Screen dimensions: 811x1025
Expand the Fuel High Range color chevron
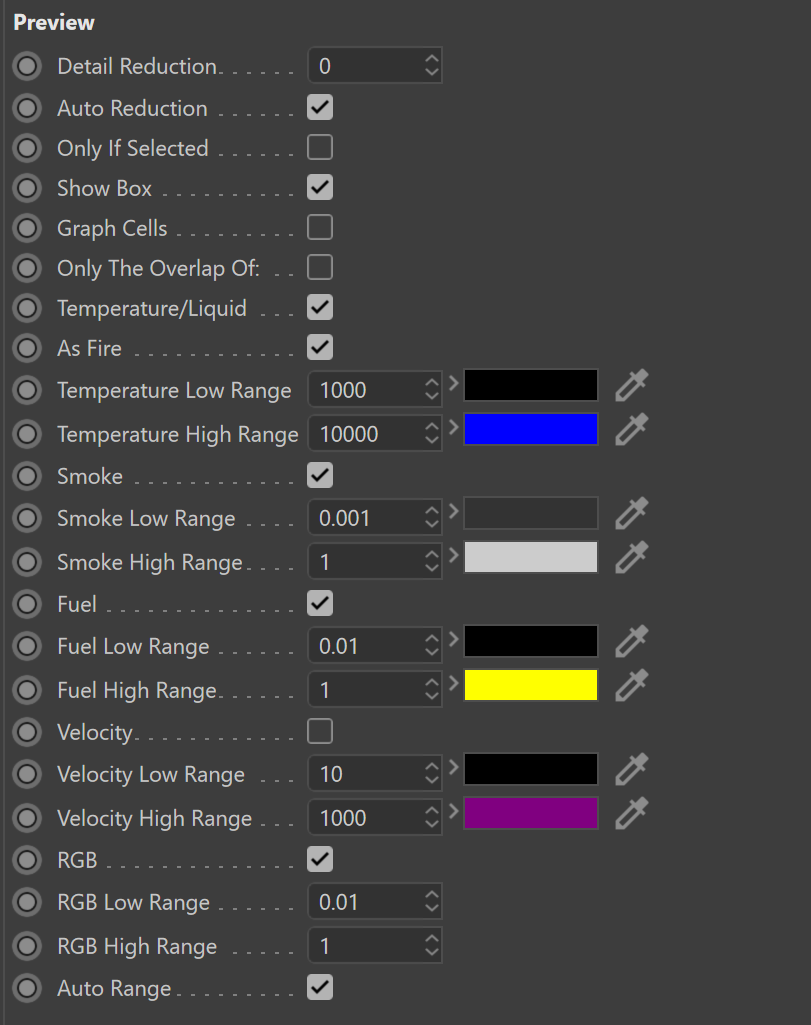454,684
